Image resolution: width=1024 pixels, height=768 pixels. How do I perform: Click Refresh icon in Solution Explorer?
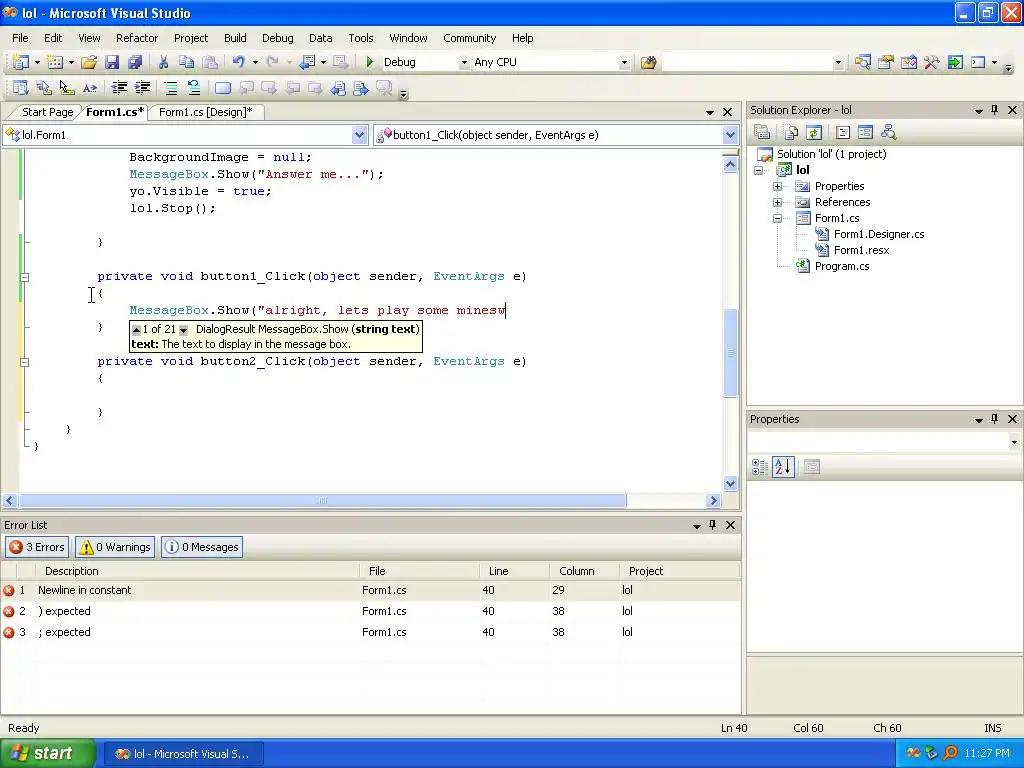click(814, 133)
